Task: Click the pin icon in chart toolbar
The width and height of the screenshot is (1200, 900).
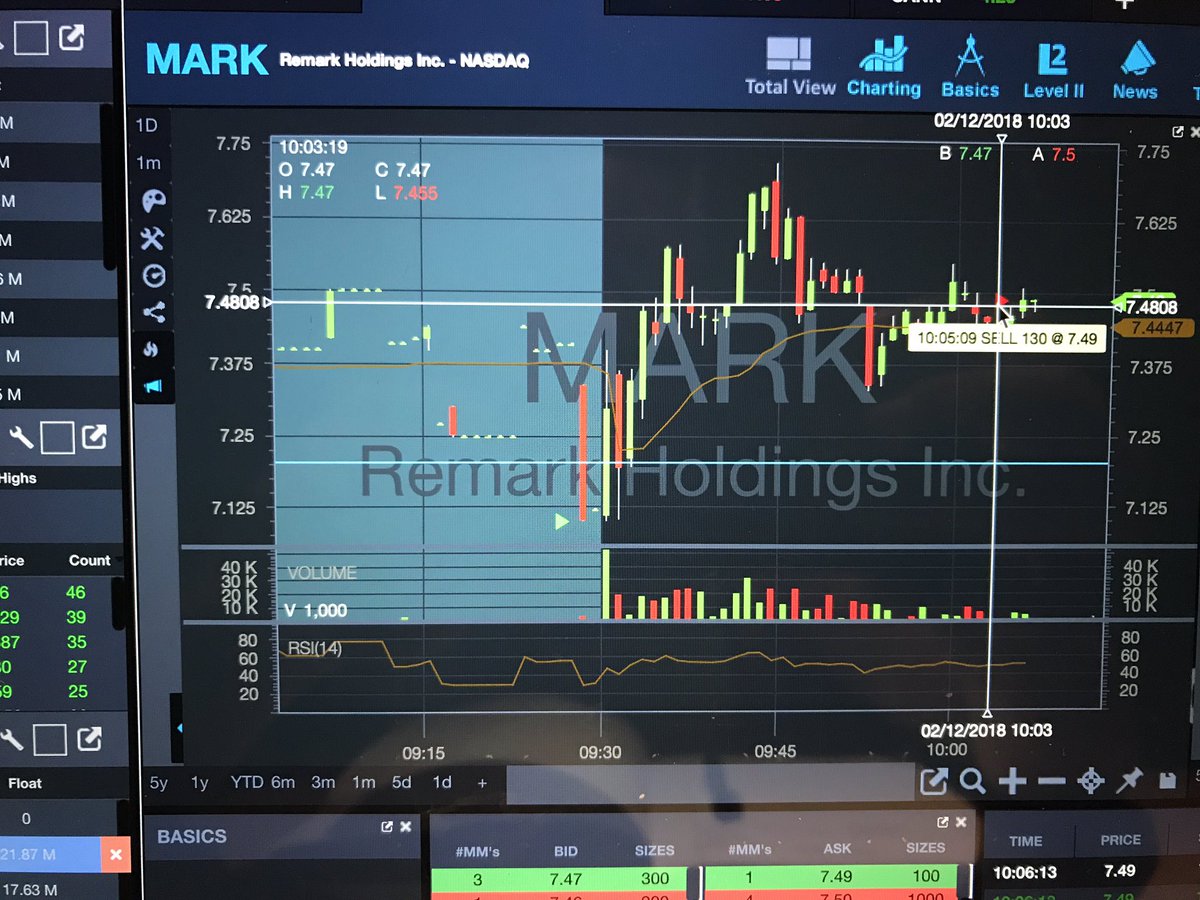Action: coord(1130,780)
